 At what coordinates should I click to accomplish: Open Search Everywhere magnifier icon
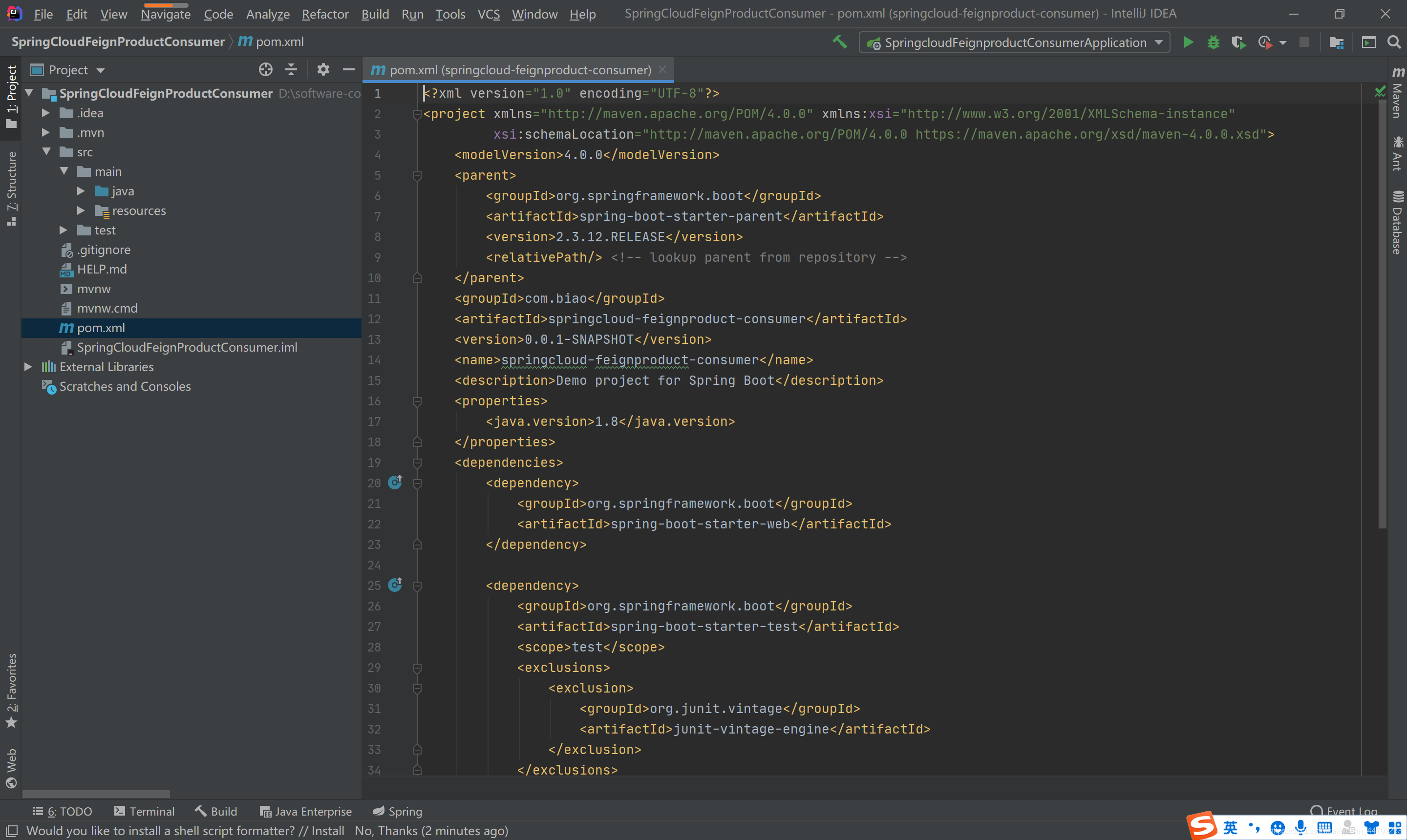(x=1393, y=42)
